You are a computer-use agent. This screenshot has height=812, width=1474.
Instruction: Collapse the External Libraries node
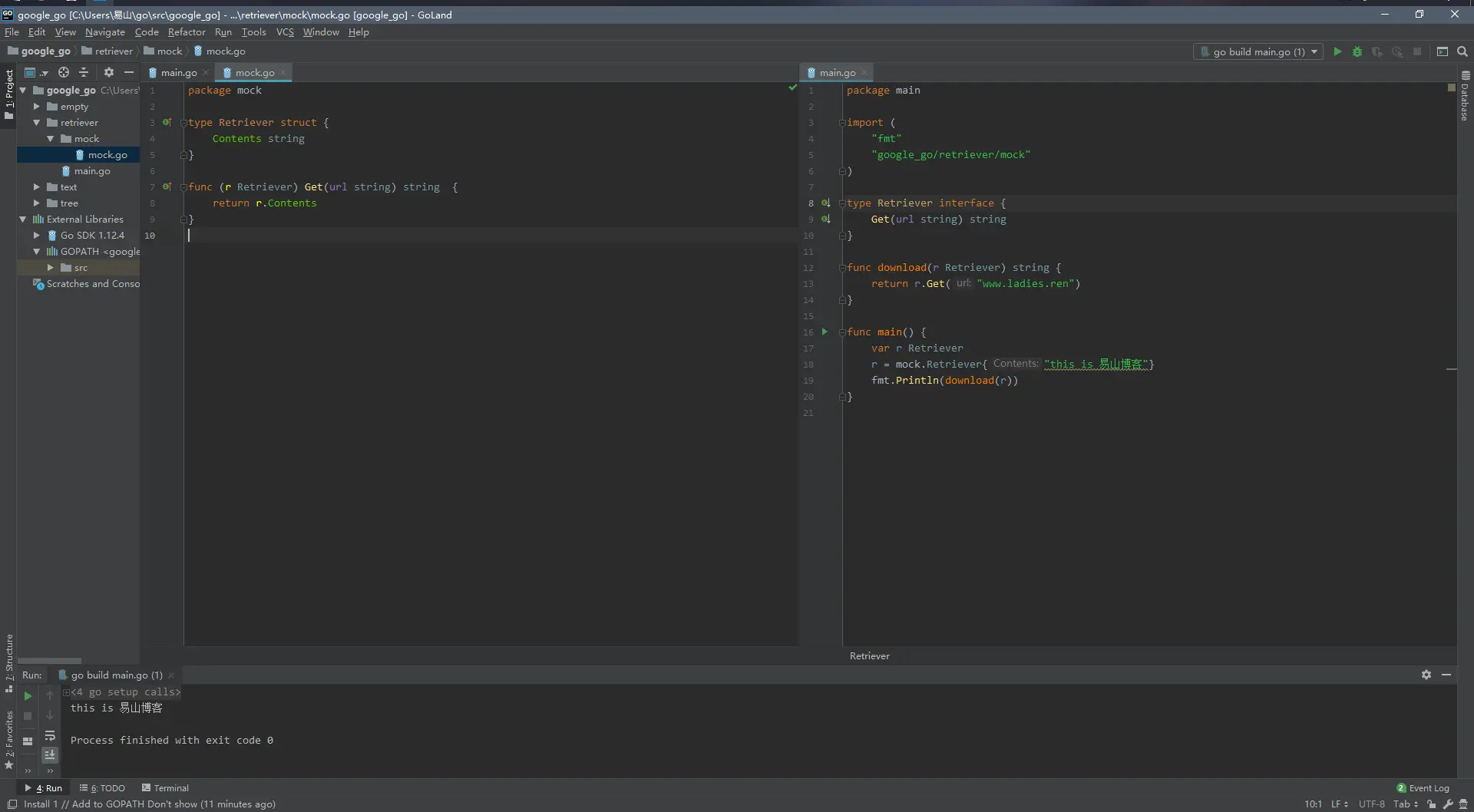click(x=23, y=220)
